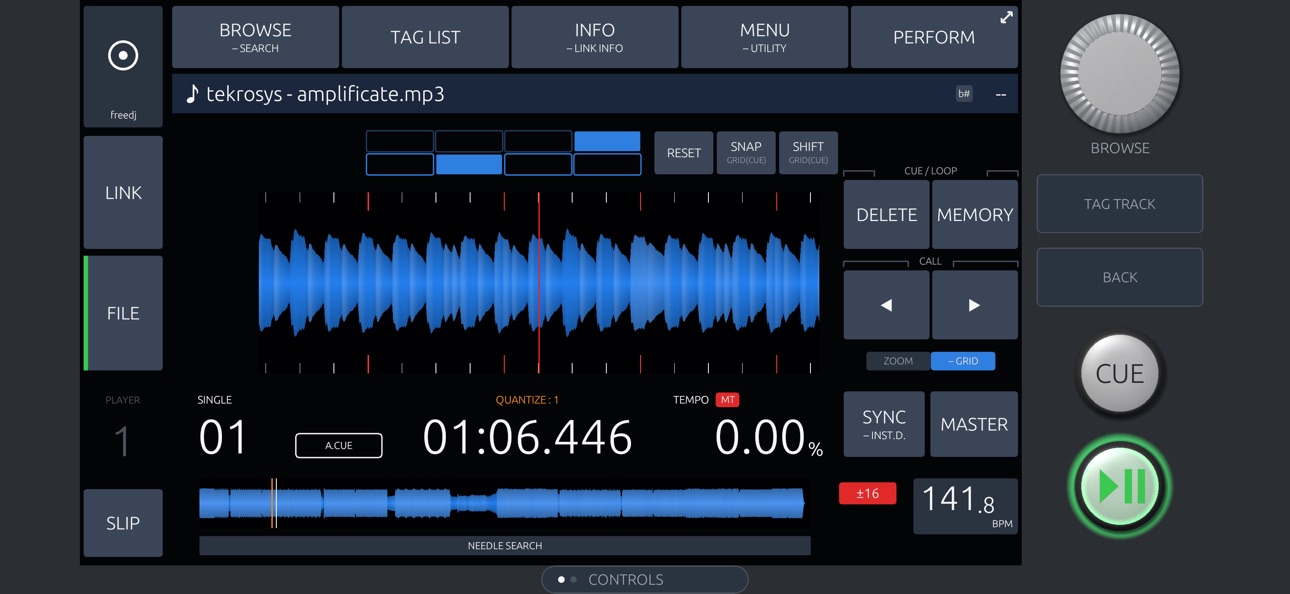Toggle SNAP GRID(CUE)
Screen dimensions: 1290x594
746,153
